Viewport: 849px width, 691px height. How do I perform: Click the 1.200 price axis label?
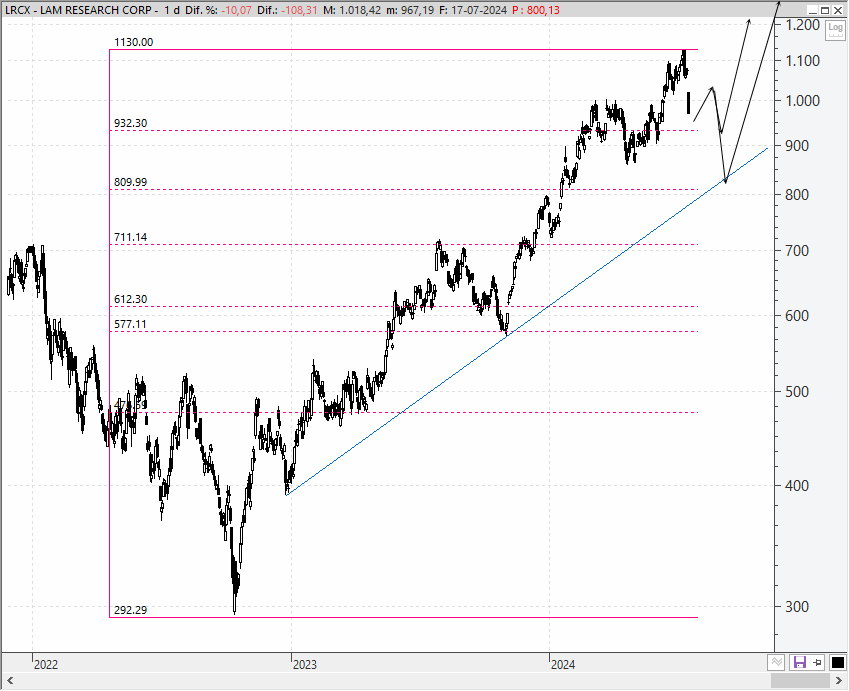[803, 24]
